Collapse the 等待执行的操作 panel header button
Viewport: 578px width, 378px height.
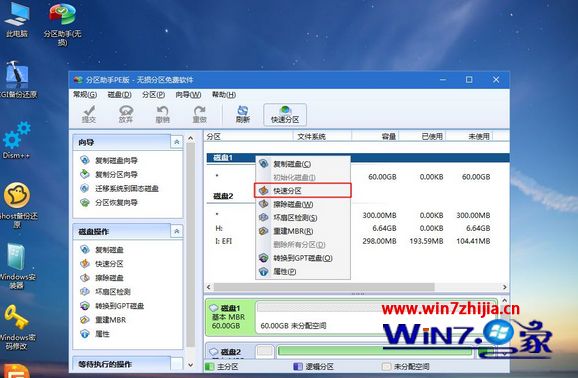tap(177, 364)
